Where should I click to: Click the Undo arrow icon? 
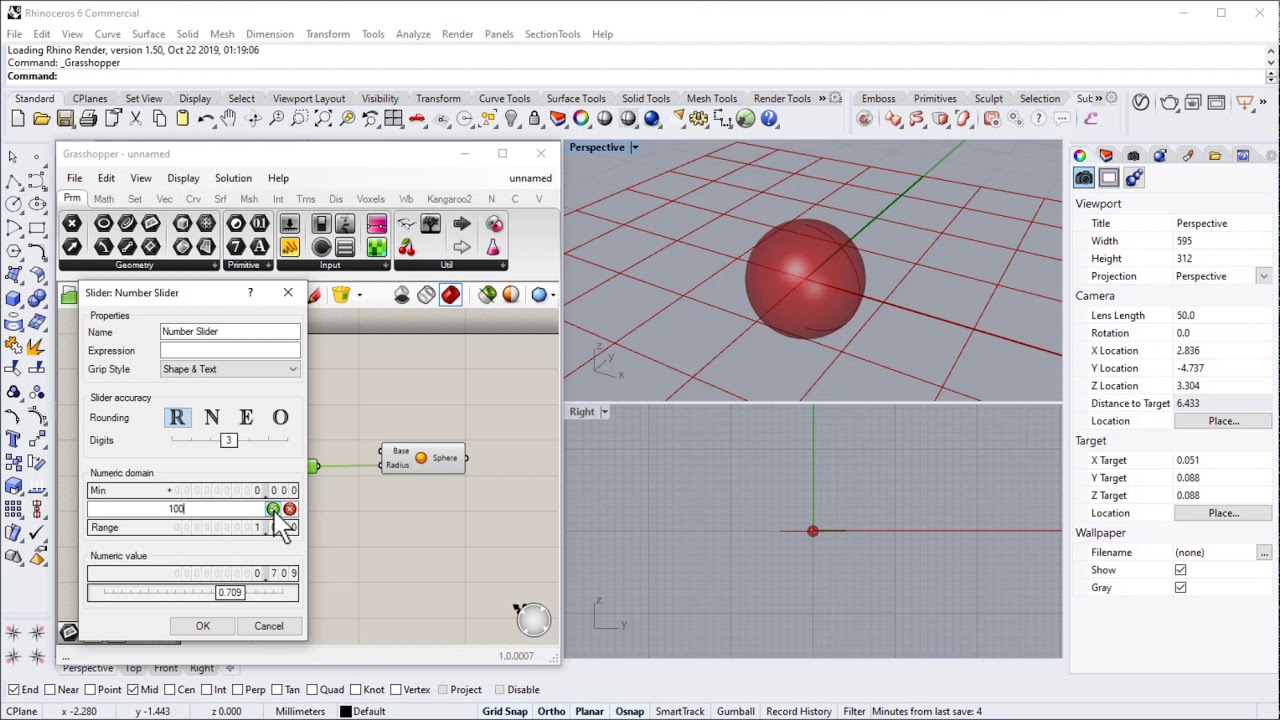click(x=206, y=119)
